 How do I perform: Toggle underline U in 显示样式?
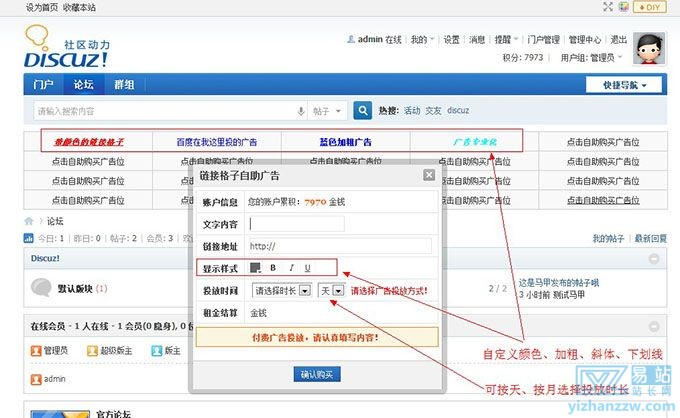(307, 268)
